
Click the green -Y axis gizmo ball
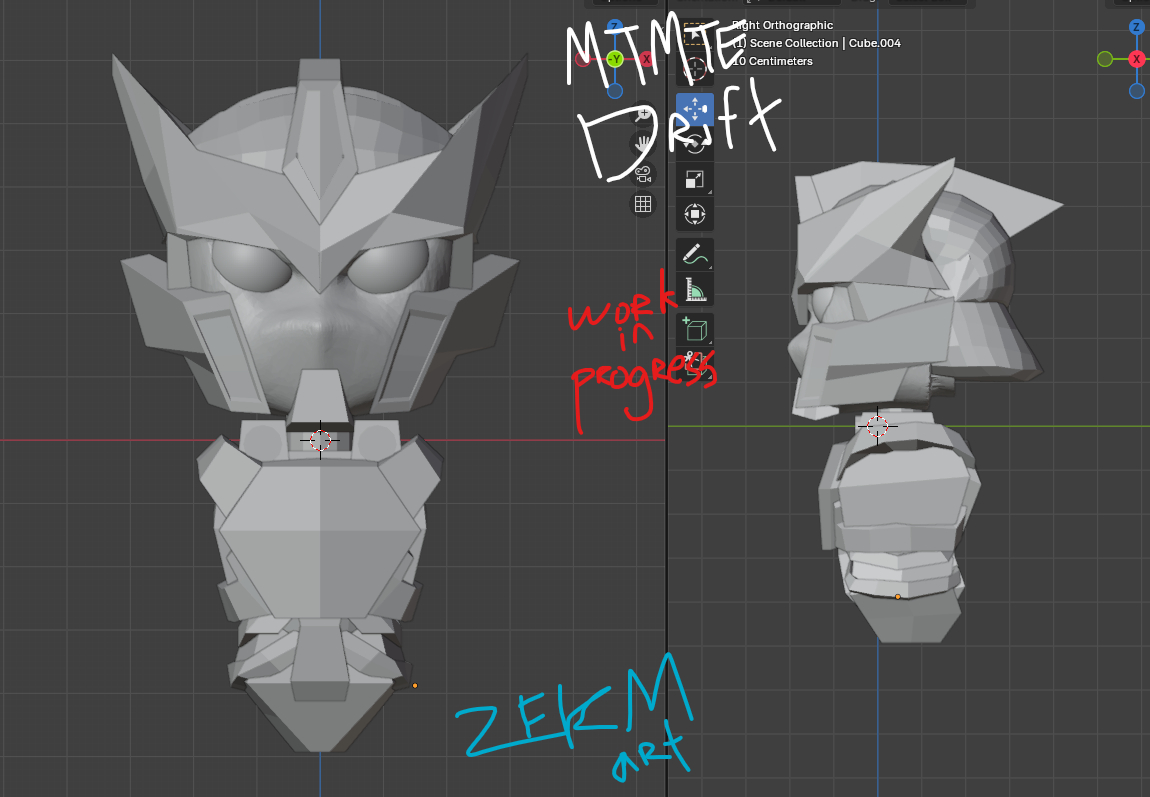pos(615,60)
